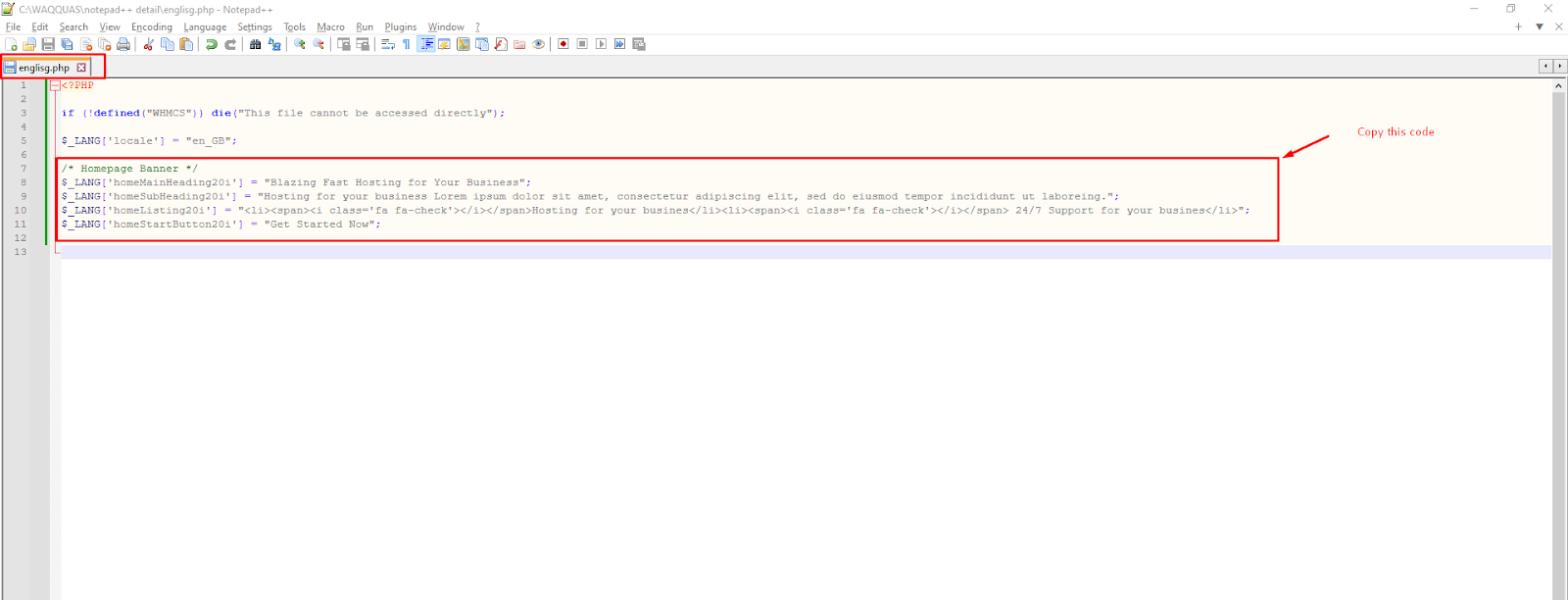The width and height of the screenshot is (1568, 600).
Task: Click the Print icon in toolbar
Action: 123,44
